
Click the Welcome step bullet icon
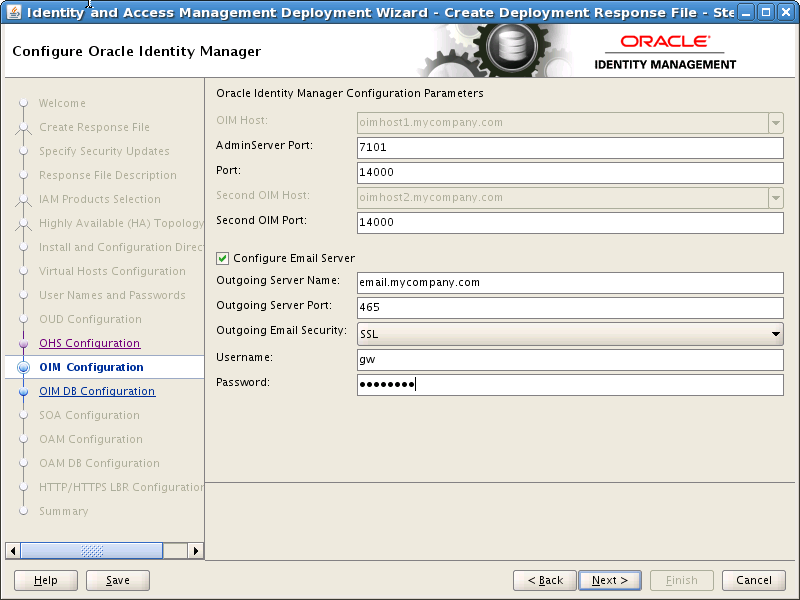coord(23,103)
